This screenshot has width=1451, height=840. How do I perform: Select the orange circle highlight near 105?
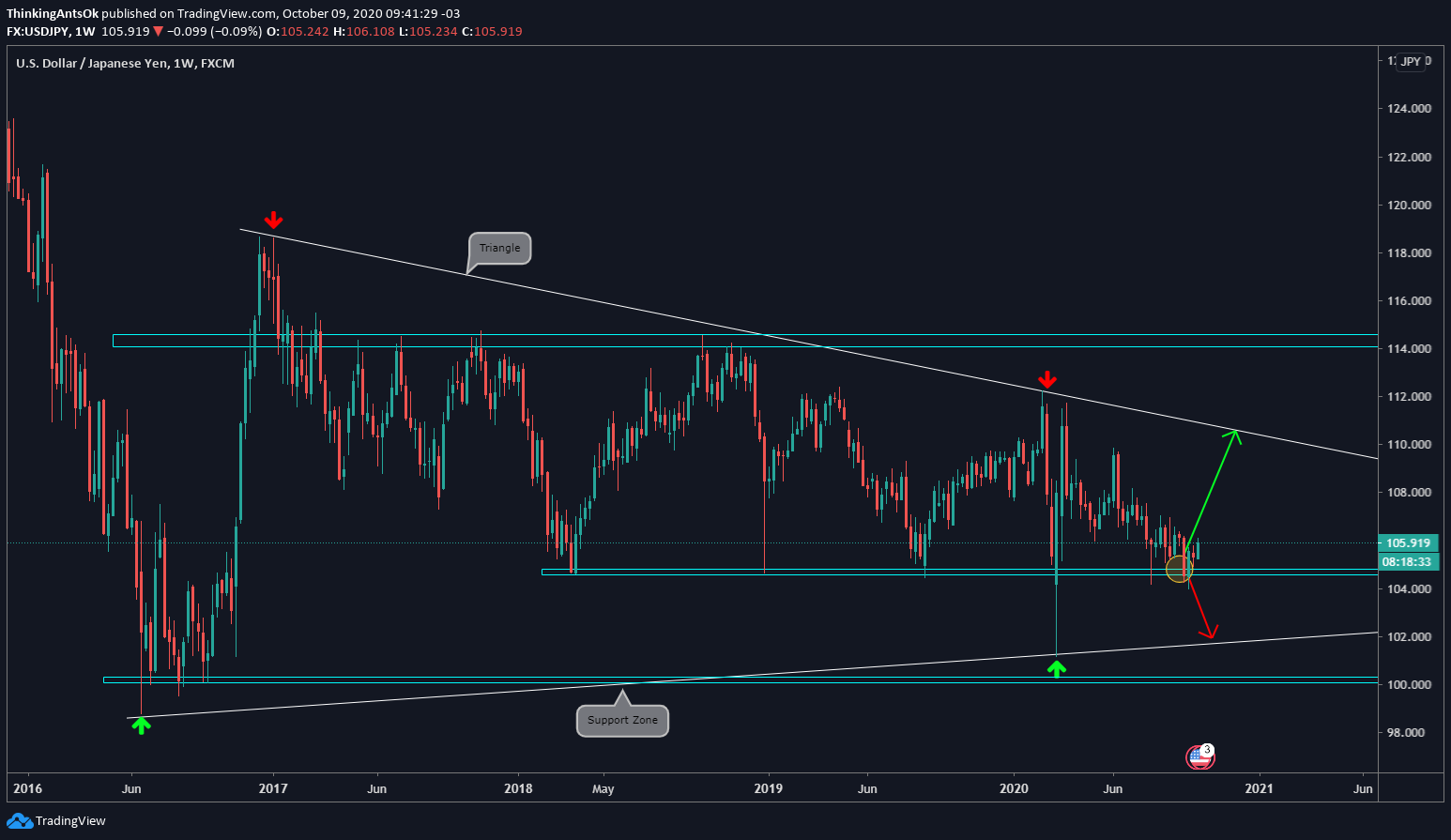[1179, 568]
